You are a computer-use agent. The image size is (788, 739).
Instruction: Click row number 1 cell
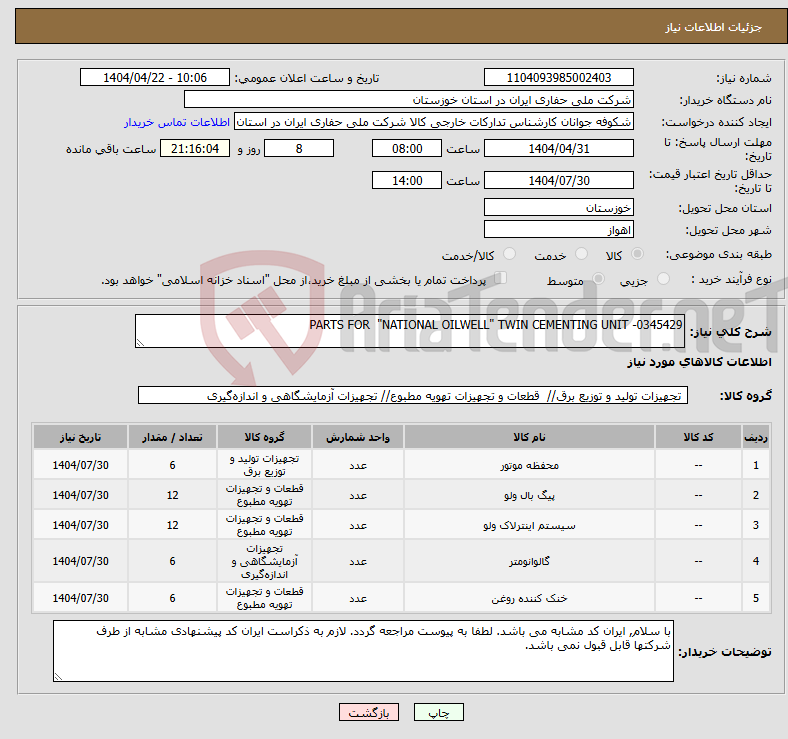pos(755,465)
